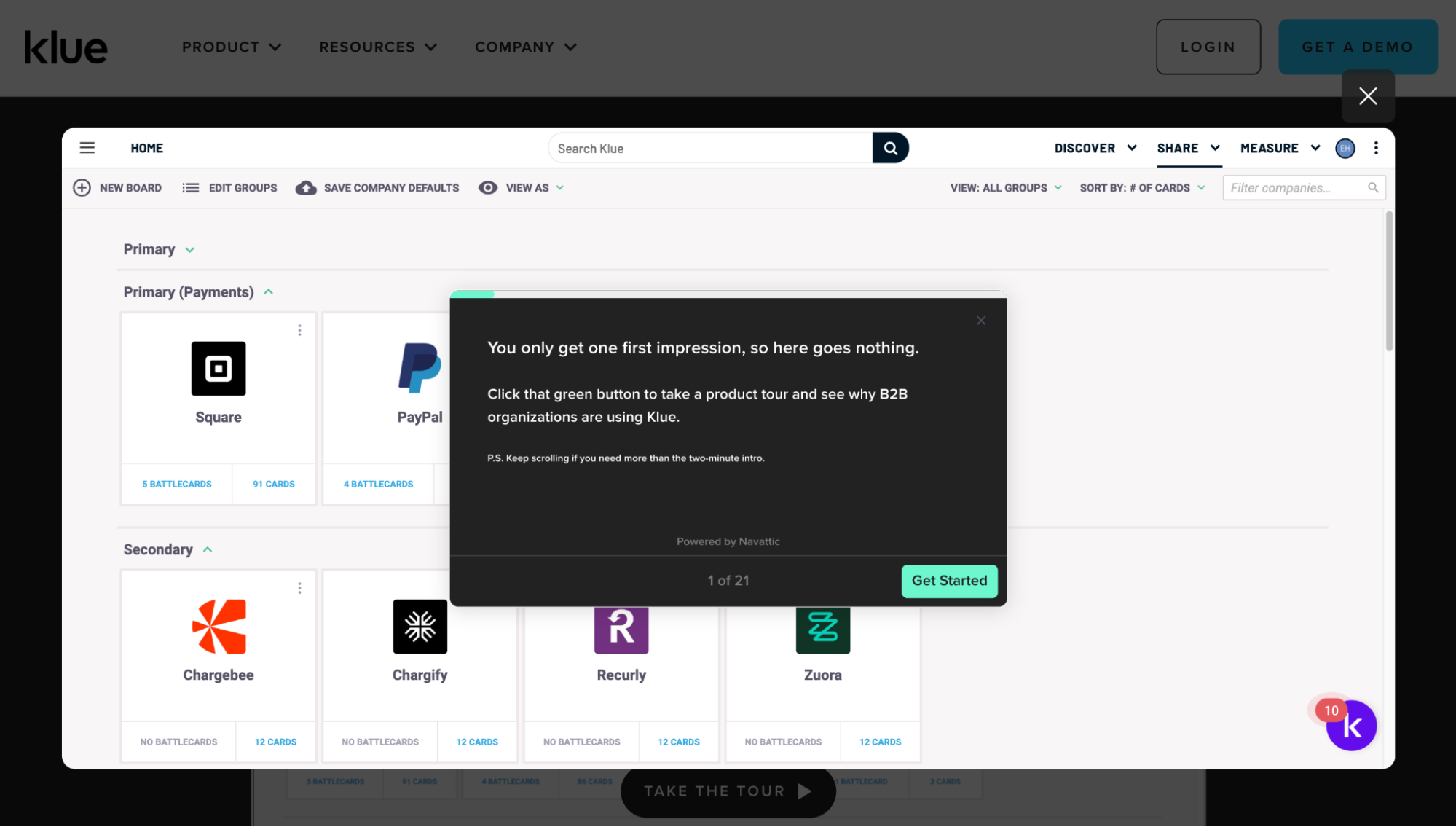1456x827 pixels.
Task: Change View: All Groups filter
Action: [x=1006, y=187]
